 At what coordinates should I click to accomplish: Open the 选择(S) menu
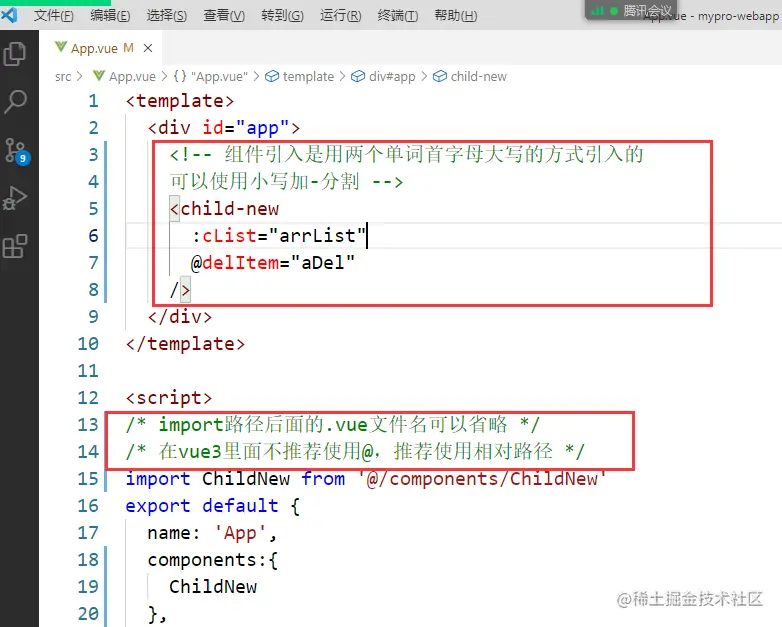pos(167,15)
